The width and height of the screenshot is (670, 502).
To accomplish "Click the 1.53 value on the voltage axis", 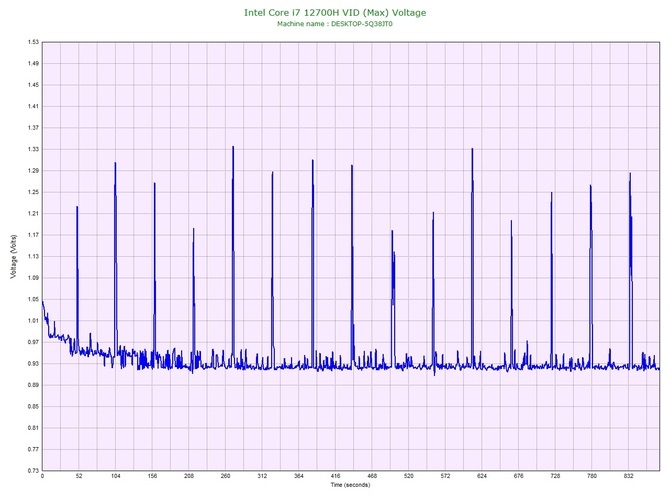I will pos(33,42).
